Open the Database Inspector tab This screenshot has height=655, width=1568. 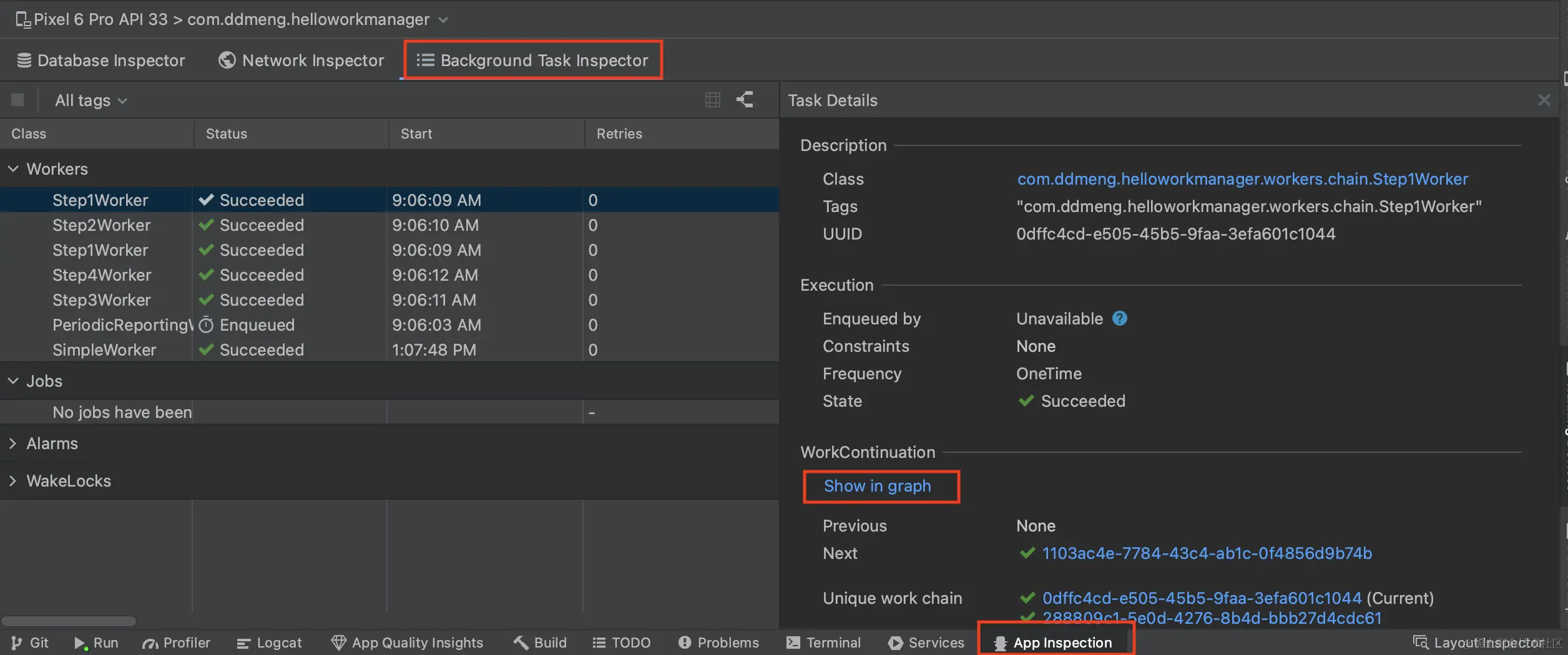click(x=101, y=61)
